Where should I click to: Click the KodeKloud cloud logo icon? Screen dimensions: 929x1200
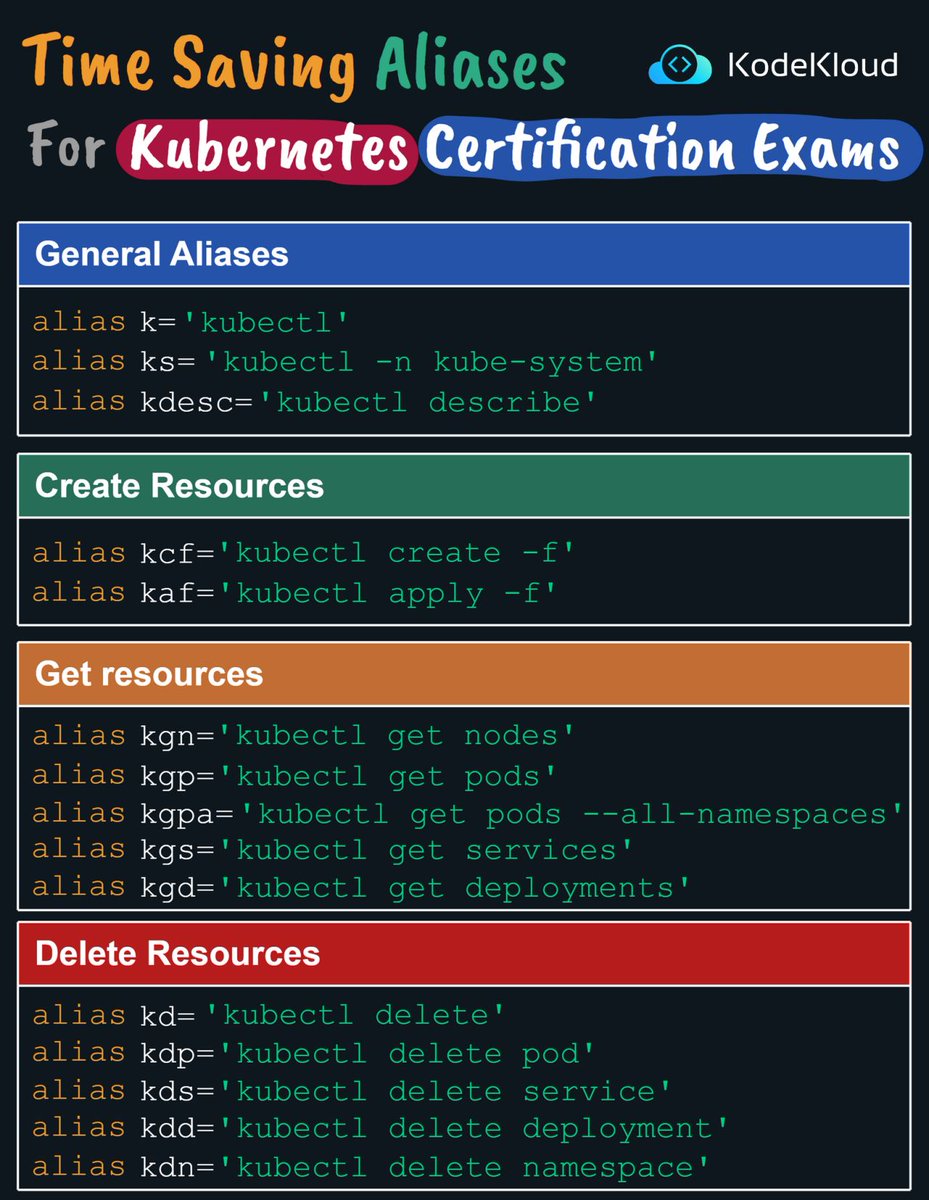pyautogui.click(x=679, y=66)
